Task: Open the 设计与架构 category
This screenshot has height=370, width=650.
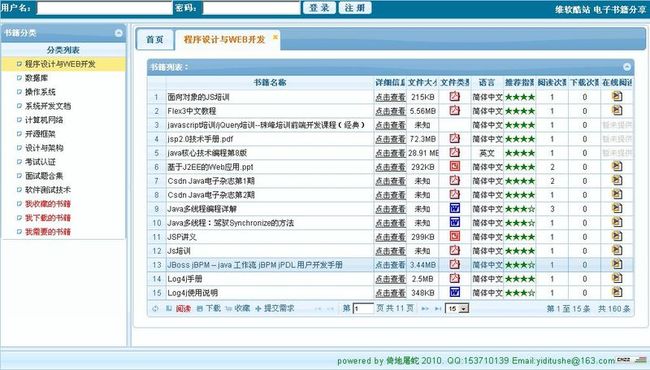Action: point(44,148)
